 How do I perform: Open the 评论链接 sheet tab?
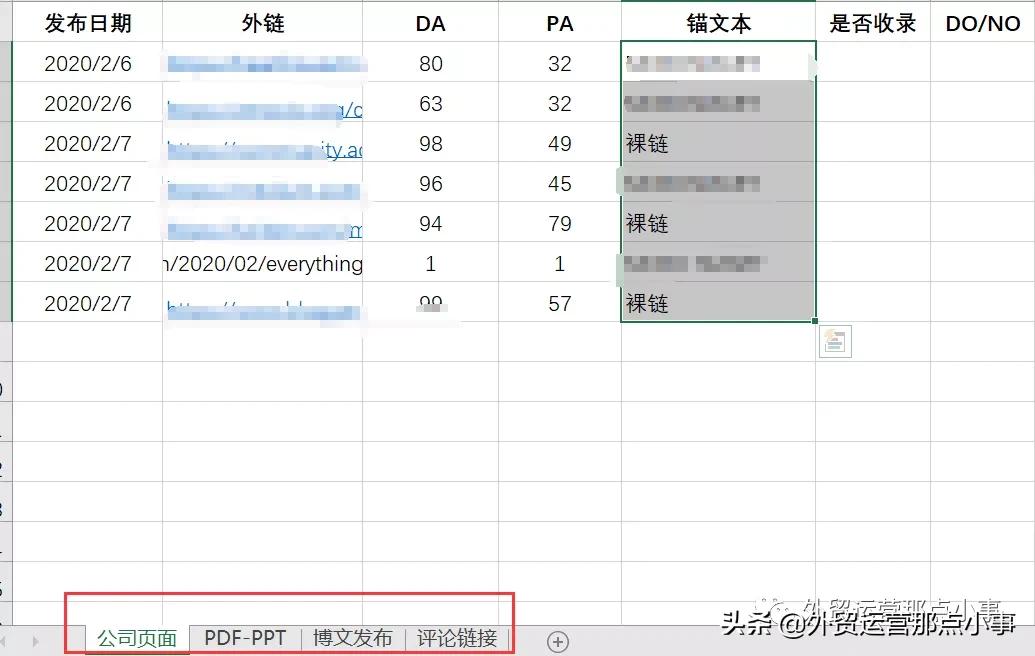pyautogui.click(x=457, y=638)
